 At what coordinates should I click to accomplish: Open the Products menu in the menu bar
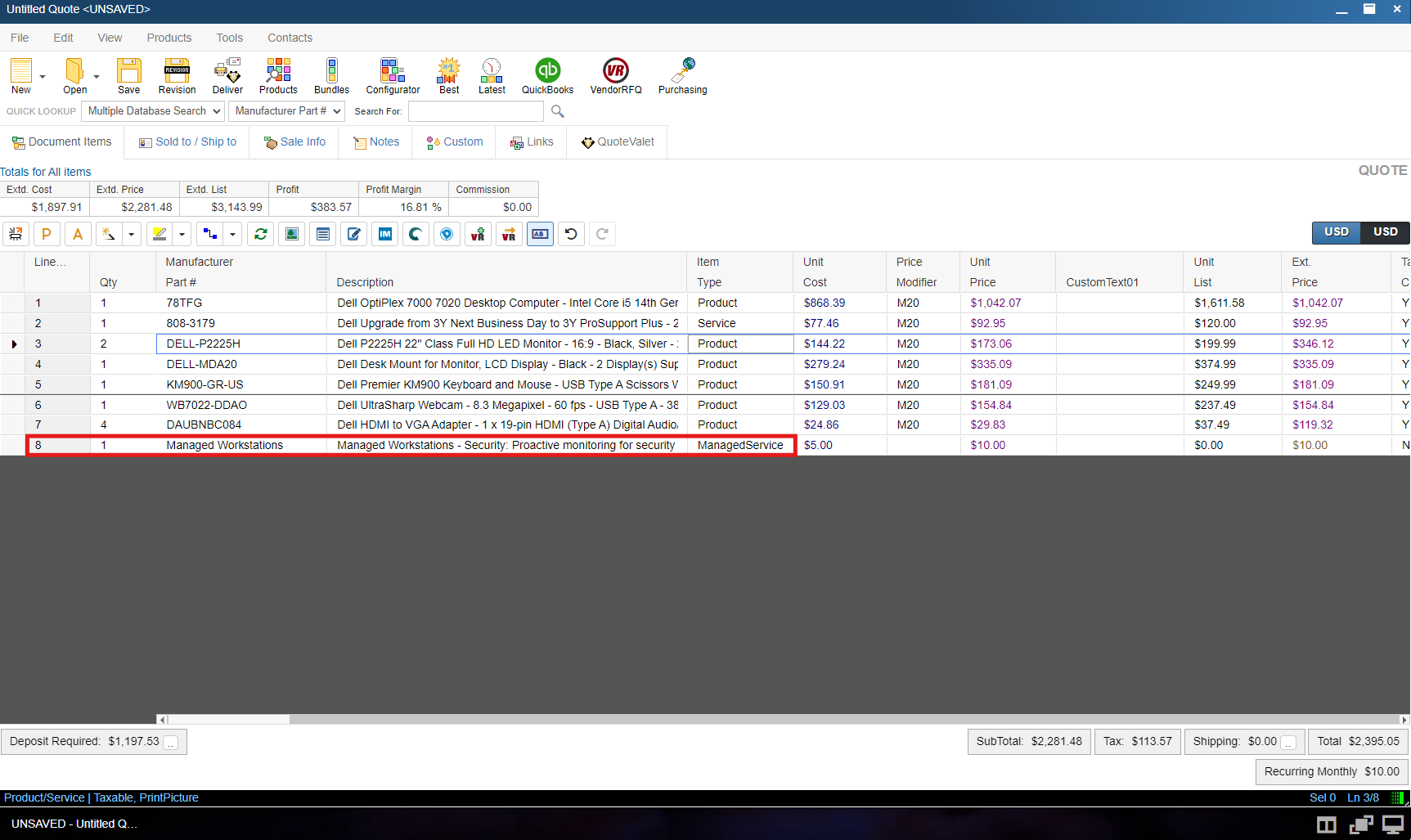coord(169,38)
